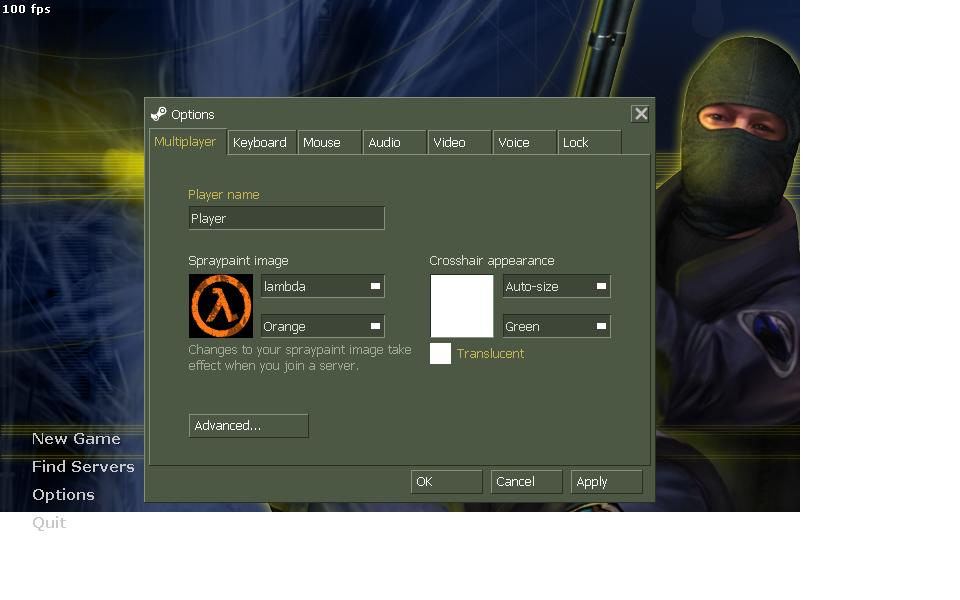Open the Mouse tab
The width and height of the screenshot is (960, 600).
click(x=329, y=142)
